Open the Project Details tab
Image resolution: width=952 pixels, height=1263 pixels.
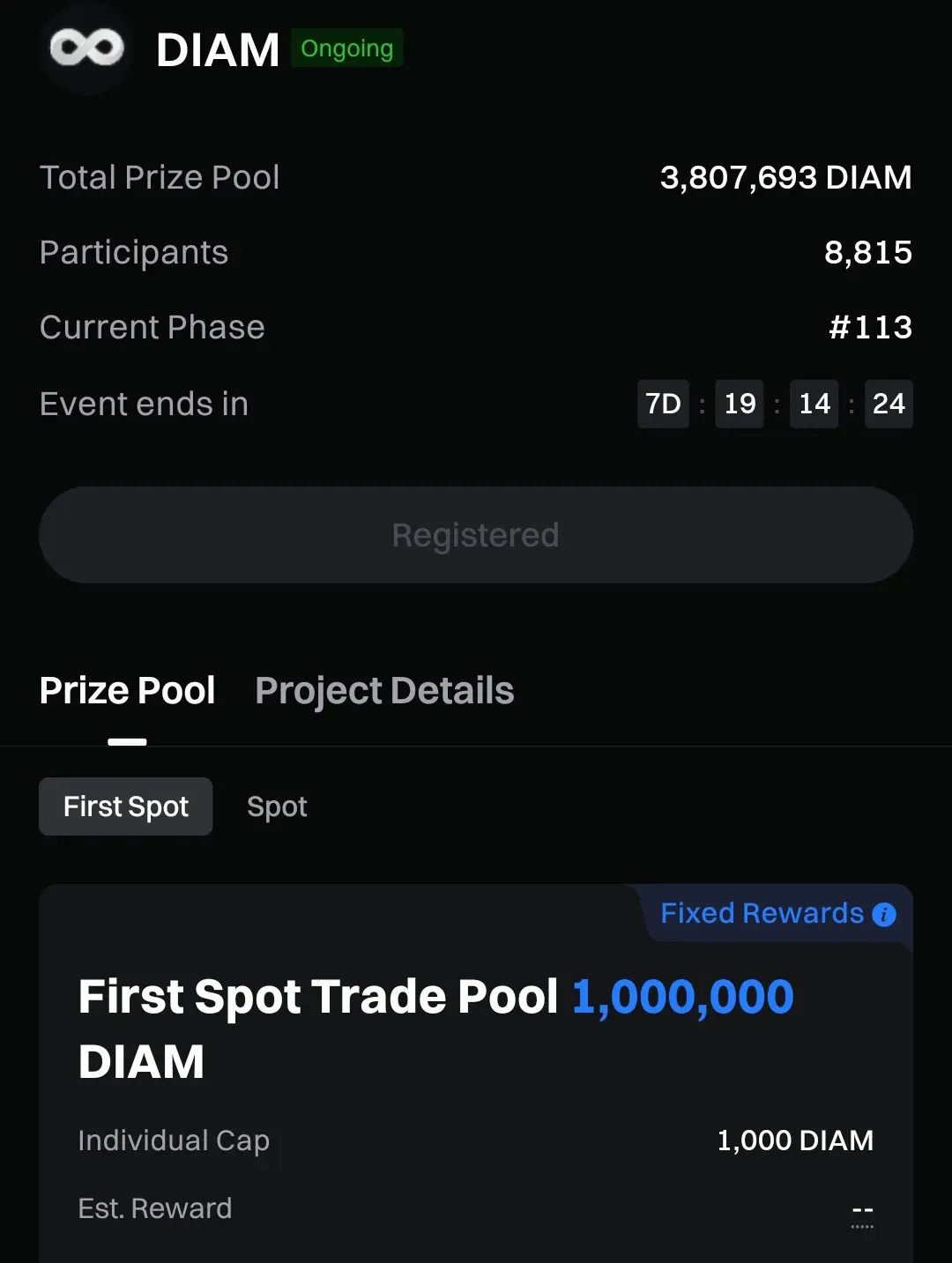[384, 691]
